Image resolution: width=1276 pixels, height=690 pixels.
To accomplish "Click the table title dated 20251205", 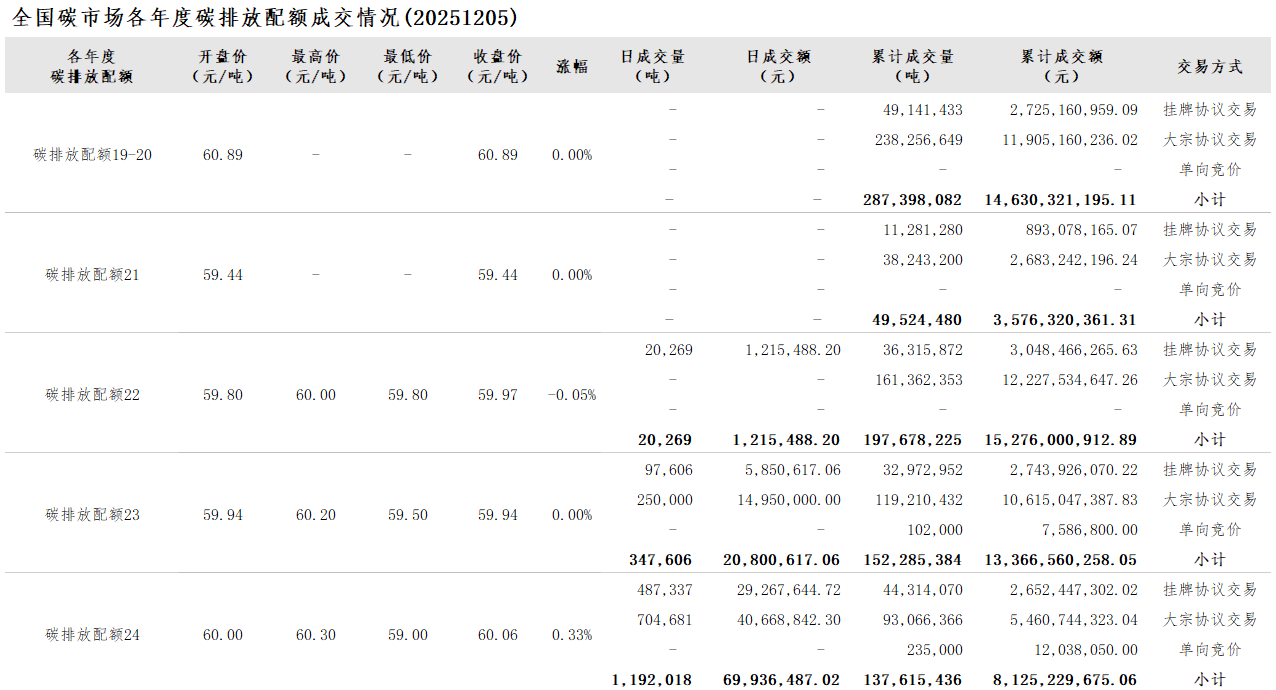I will click(265, 17).
